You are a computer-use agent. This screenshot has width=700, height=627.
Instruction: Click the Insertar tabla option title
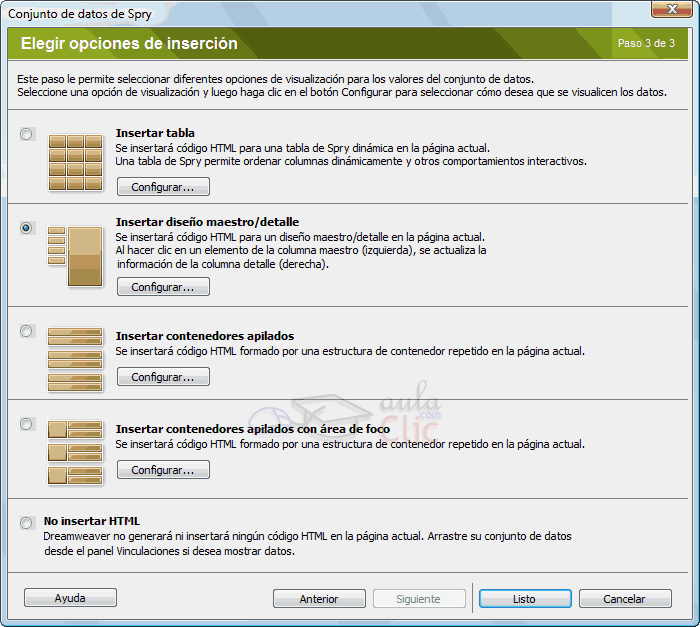coord(155,133)
